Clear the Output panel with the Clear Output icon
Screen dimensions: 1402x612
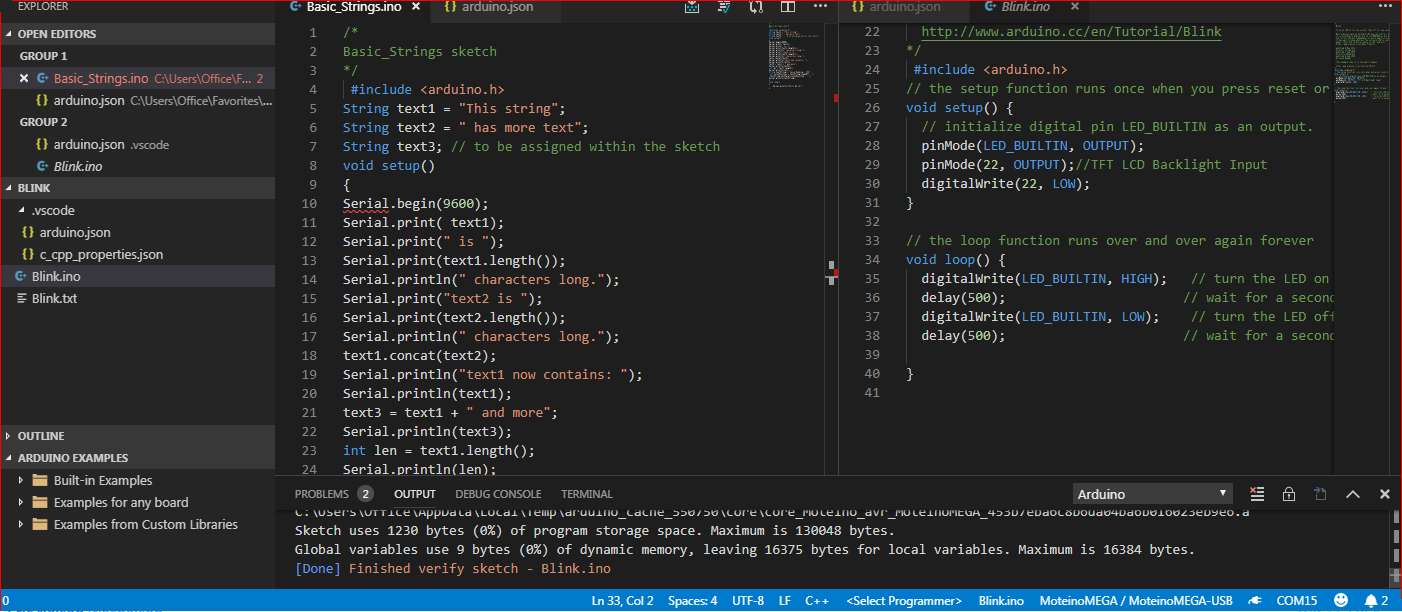point(1257,493)
